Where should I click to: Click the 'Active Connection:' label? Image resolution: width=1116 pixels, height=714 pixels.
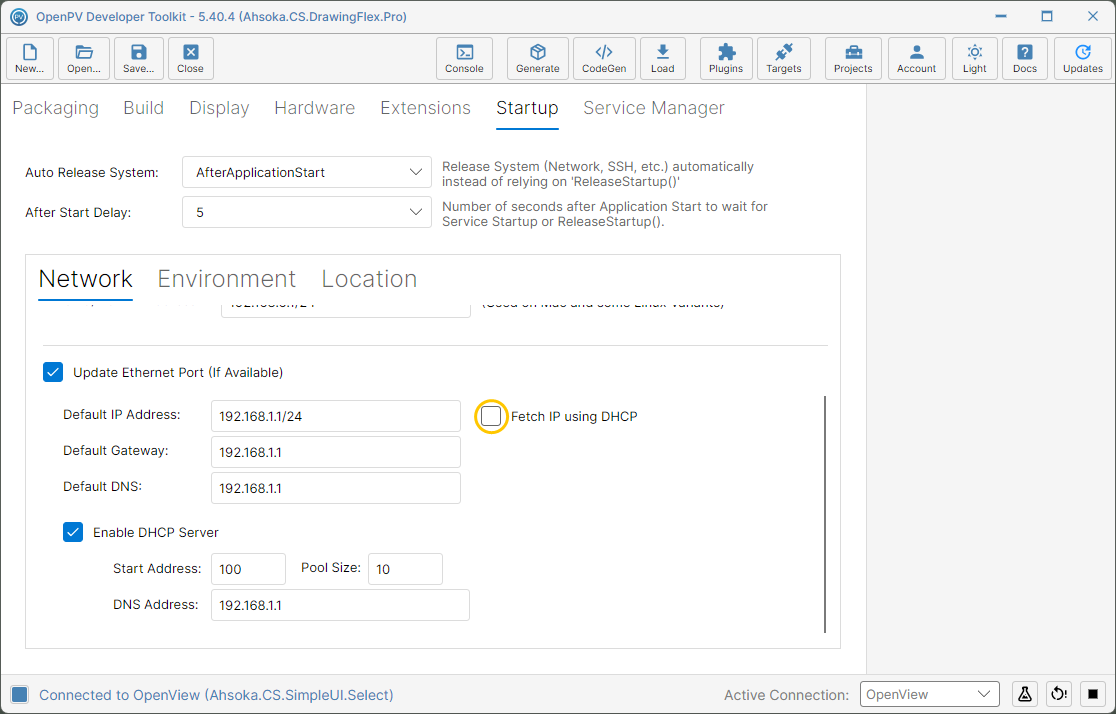pos(786,695)
